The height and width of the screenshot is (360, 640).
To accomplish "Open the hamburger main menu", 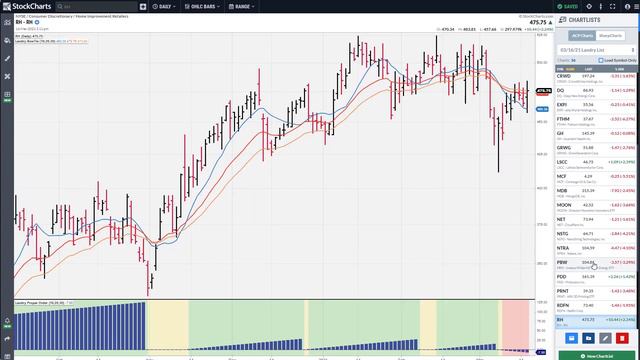I will (x=636, y=7).
